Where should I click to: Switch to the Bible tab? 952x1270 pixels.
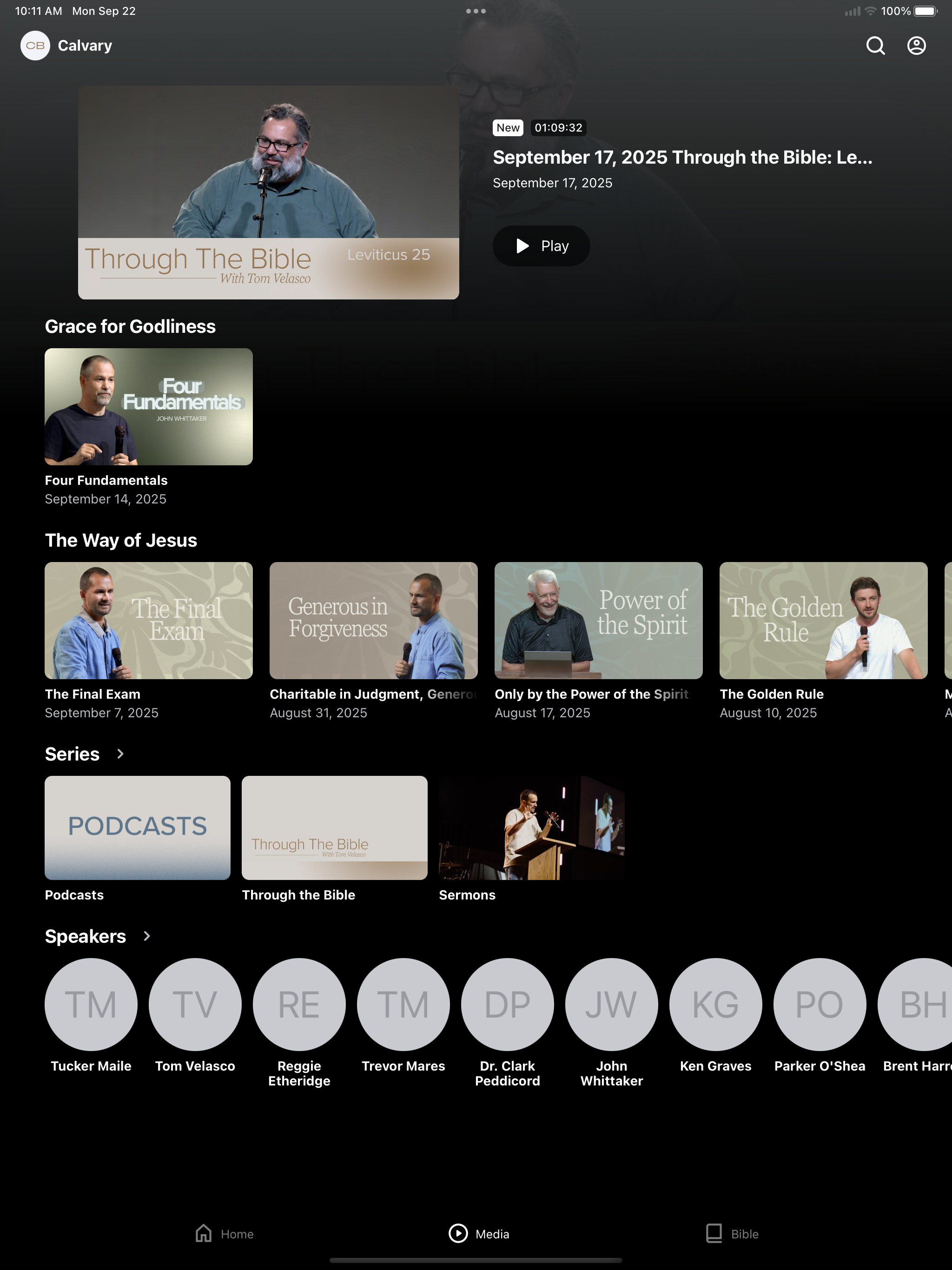[732, 1234]
